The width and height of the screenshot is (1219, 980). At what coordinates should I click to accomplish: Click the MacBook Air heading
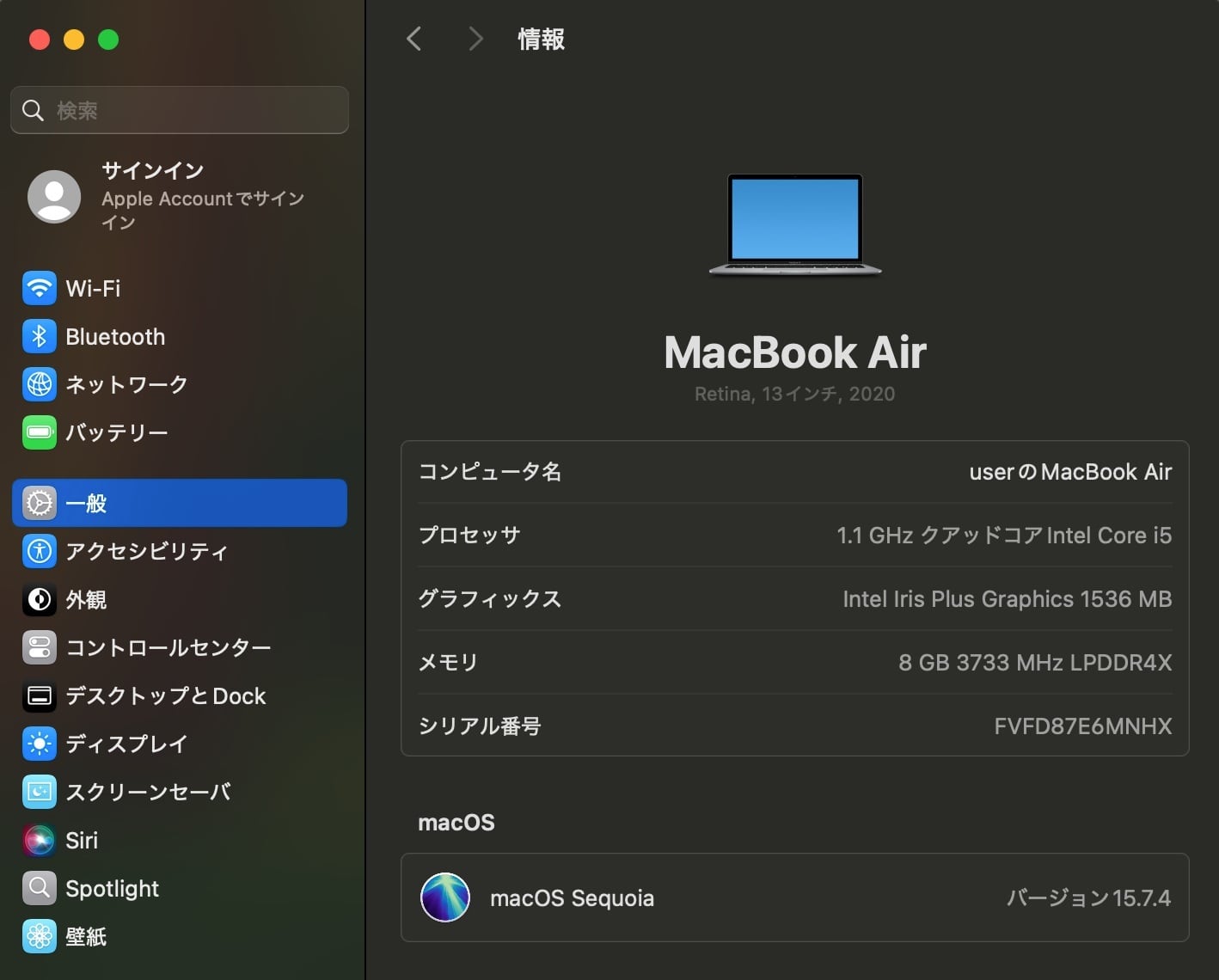[x=795, y=352]
